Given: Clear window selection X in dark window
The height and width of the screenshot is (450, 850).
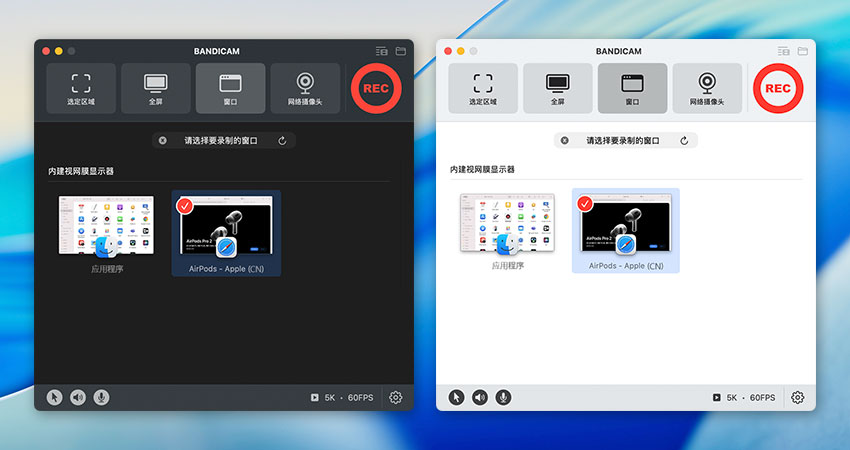Looking at the screenshot, I should (x=163, y=140).
